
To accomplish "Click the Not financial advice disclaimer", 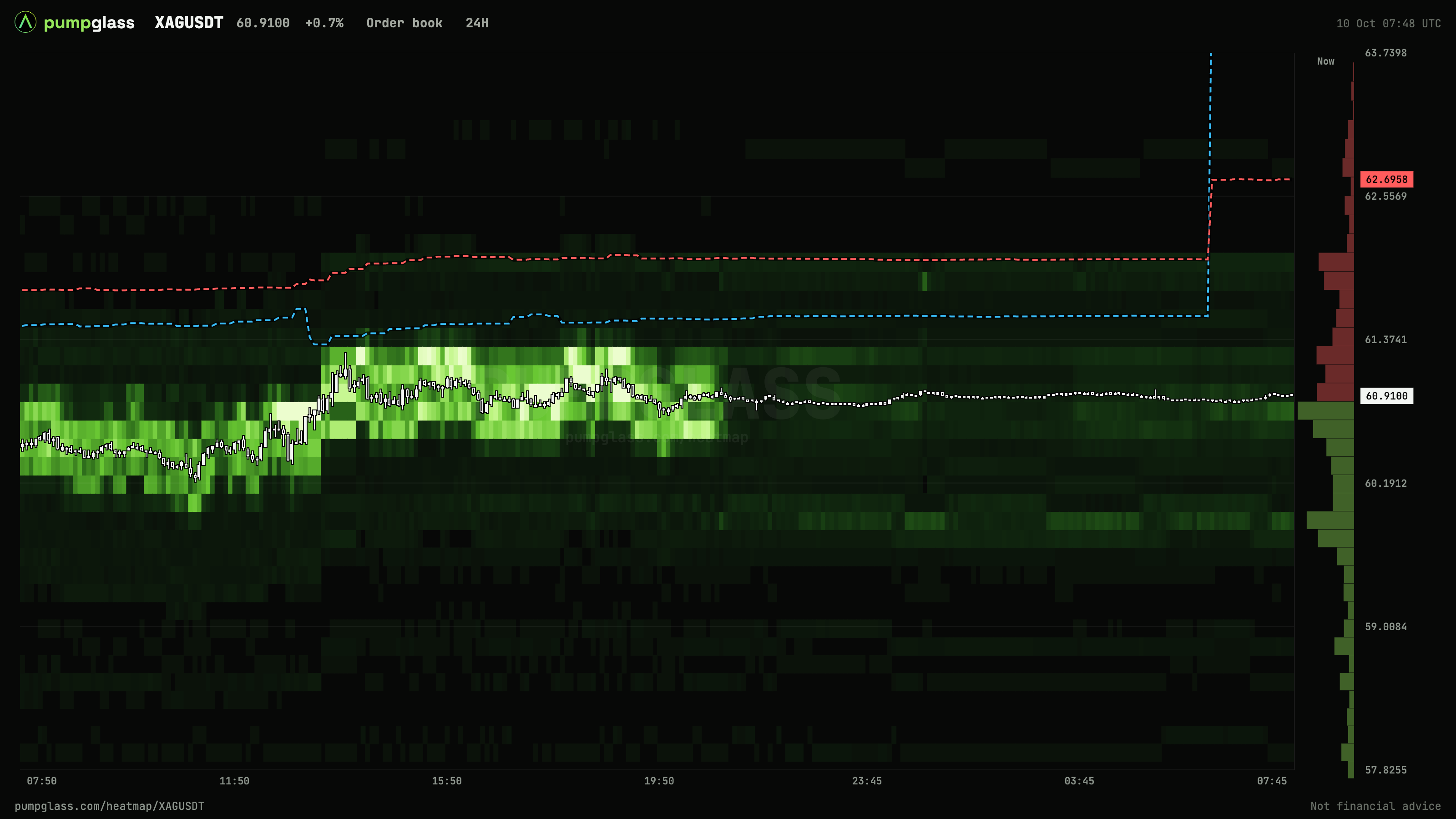I will [1376, 806].
